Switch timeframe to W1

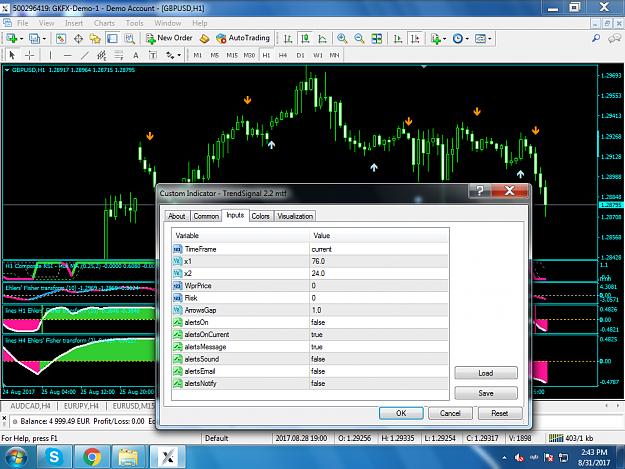[x=317, y=55]
